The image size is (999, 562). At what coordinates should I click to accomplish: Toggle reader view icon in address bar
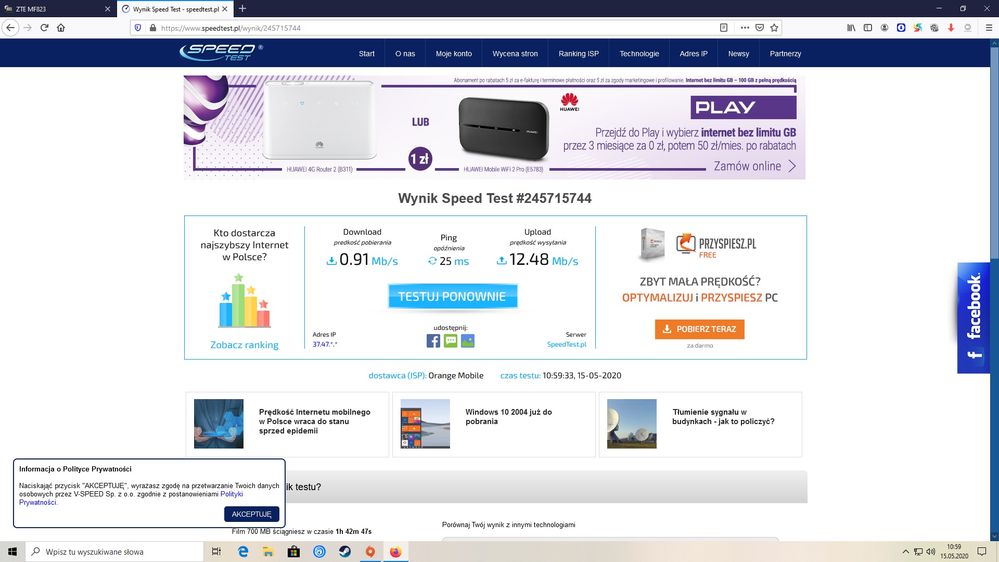(x=724, y=28)
